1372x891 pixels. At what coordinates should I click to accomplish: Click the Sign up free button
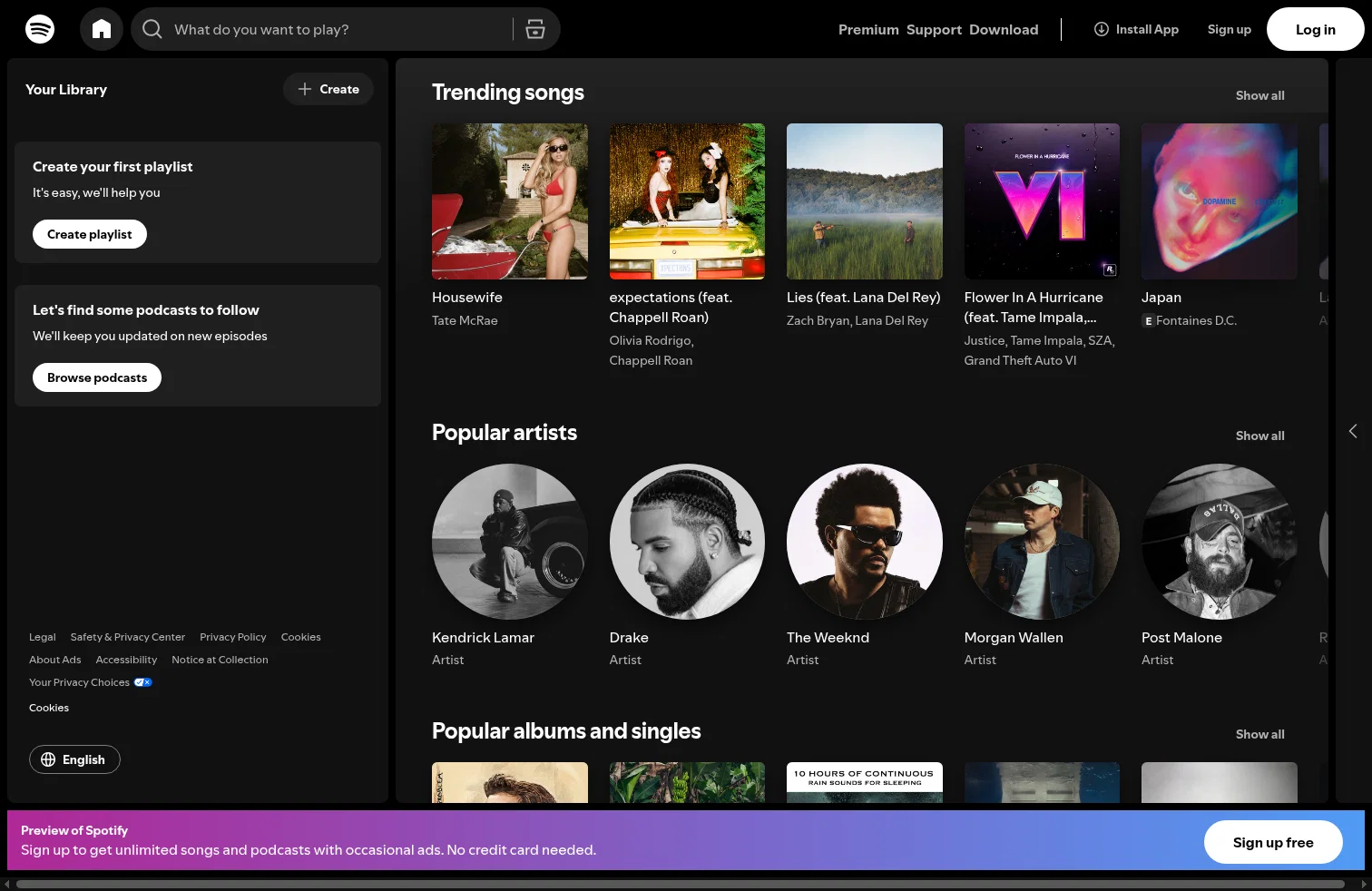click(1273, 842)
